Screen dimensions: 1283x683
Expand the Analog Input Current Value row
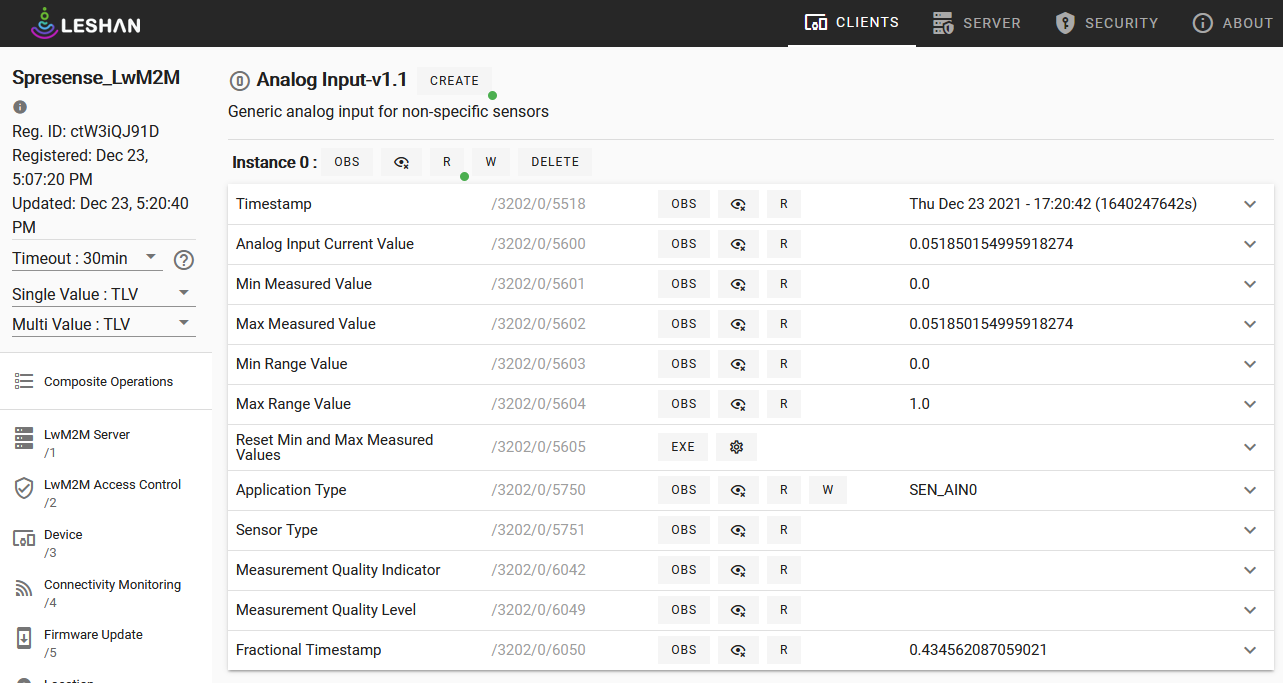pos(1249,244)
